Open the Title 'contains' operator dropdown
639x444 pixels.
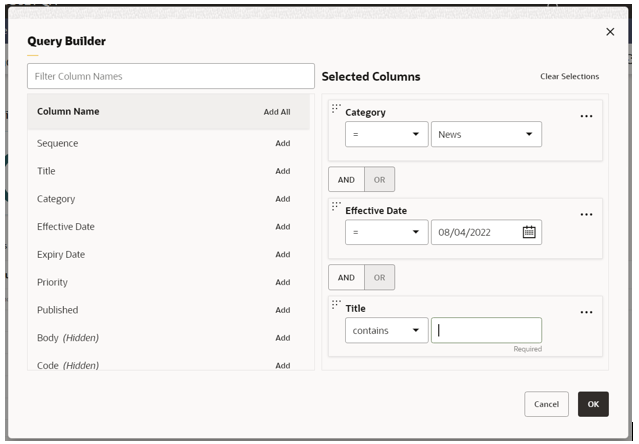[386, 330]
